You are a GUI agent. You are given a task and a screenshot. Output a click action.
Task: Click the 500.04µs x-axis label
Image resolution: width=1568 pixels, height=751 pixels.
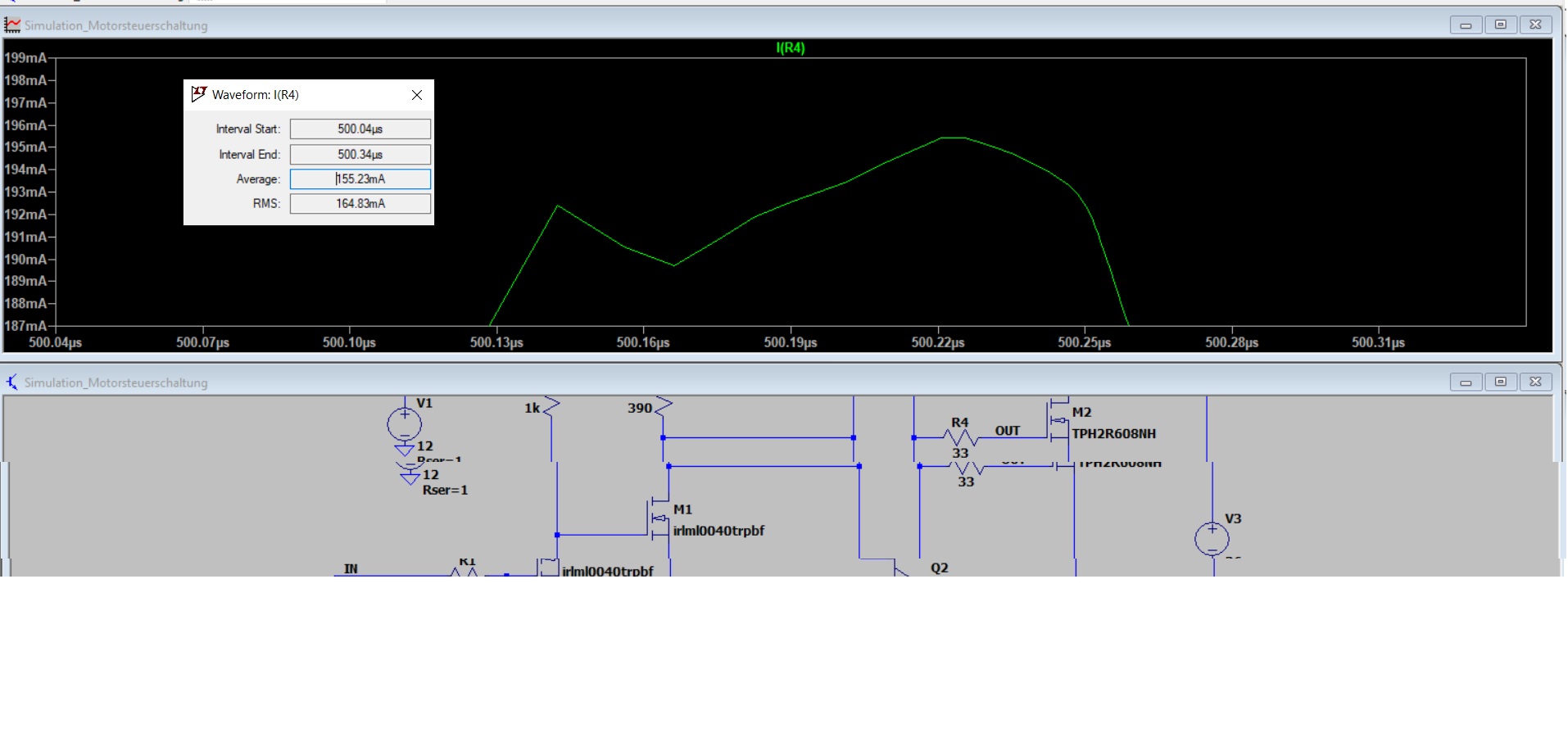56,342
